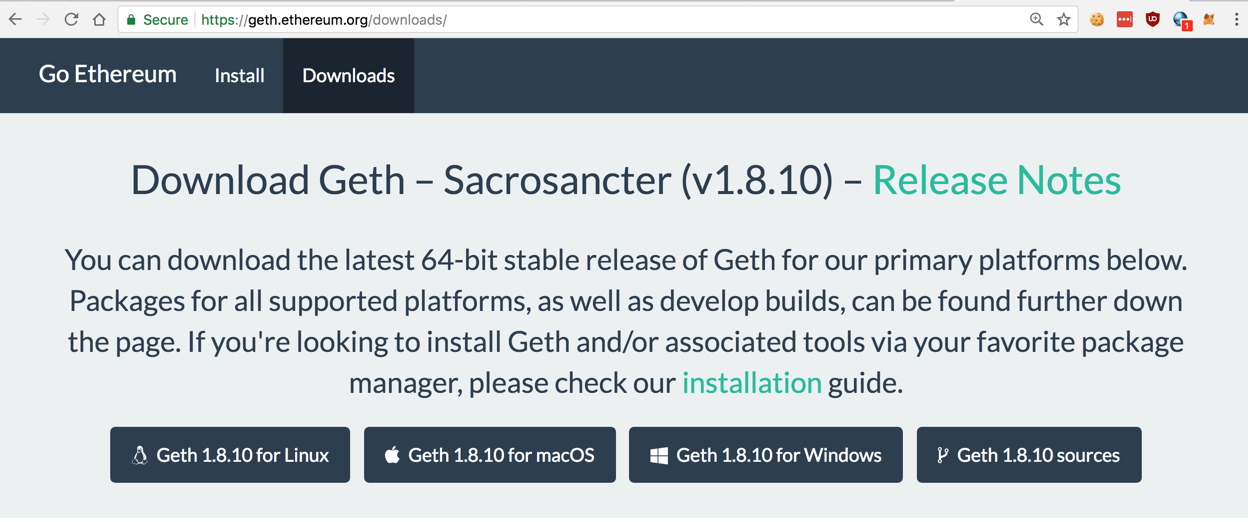The width and height of the screenshot is (1248, 522).
Task: Open the Chrome three-dot menu
Action: (1236, 19)
